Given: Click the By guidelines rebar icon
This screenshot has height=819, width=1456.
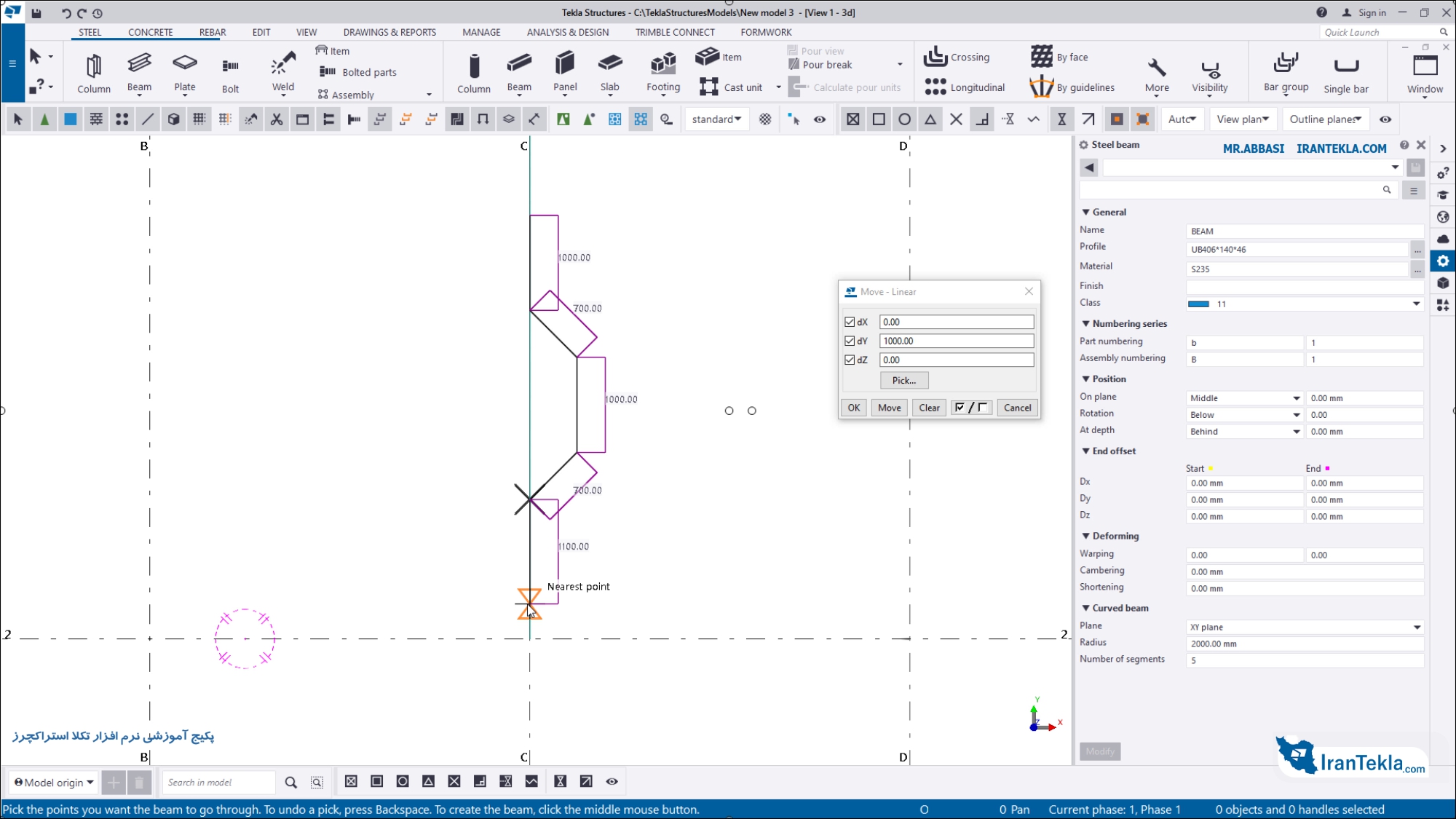Looking at the screenshot, I should [1042, 87].
